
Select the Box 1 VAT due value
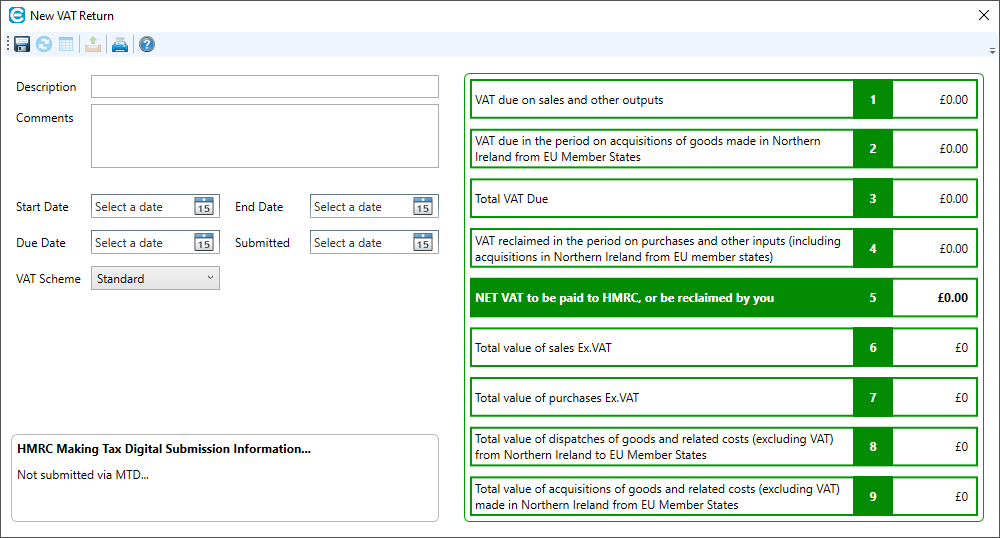pos(934,100)
